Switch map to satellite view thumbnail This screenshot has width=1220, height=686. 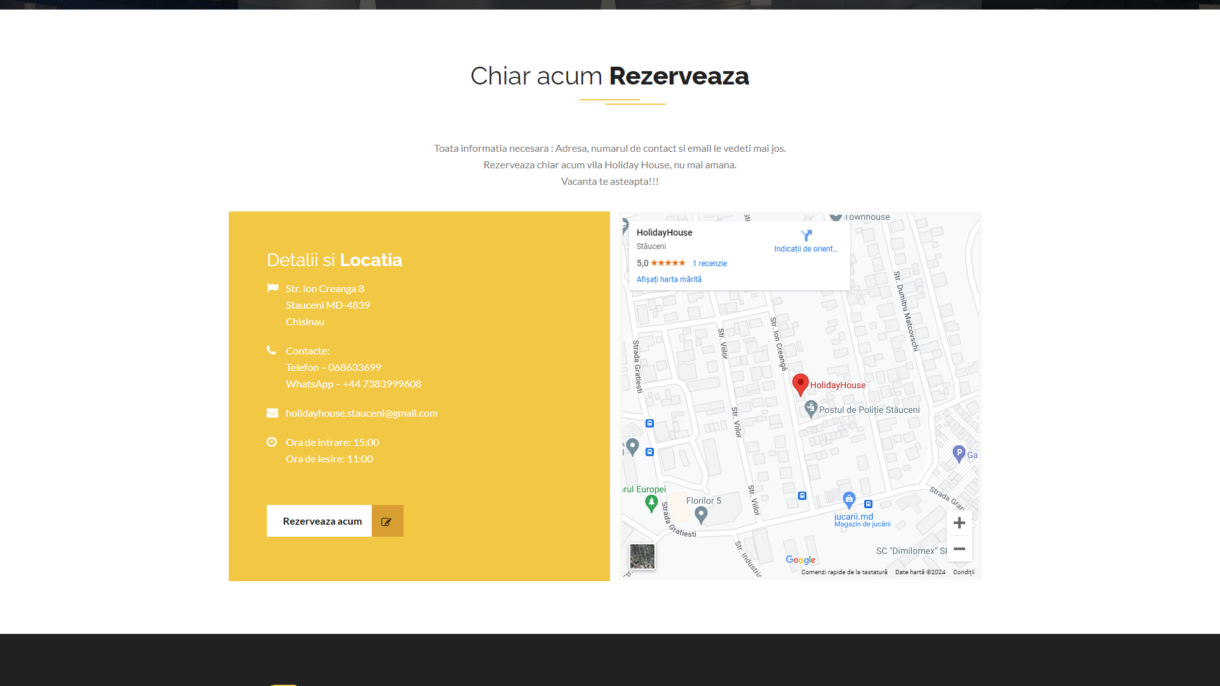pos(642,557)
